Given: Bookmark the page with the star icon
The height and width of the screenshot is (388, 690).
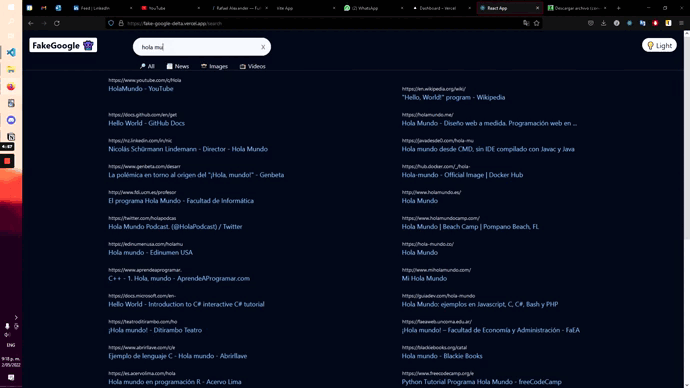Looking at the screenshot, I should pos(536,23).
